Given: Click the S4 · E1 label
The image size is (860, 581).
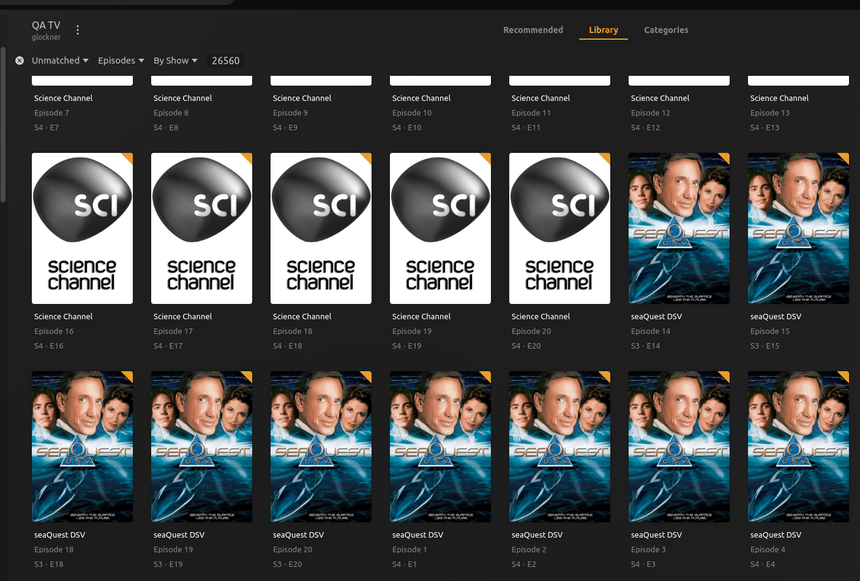Looking at the screenshot, I should (x=404, y=565).
